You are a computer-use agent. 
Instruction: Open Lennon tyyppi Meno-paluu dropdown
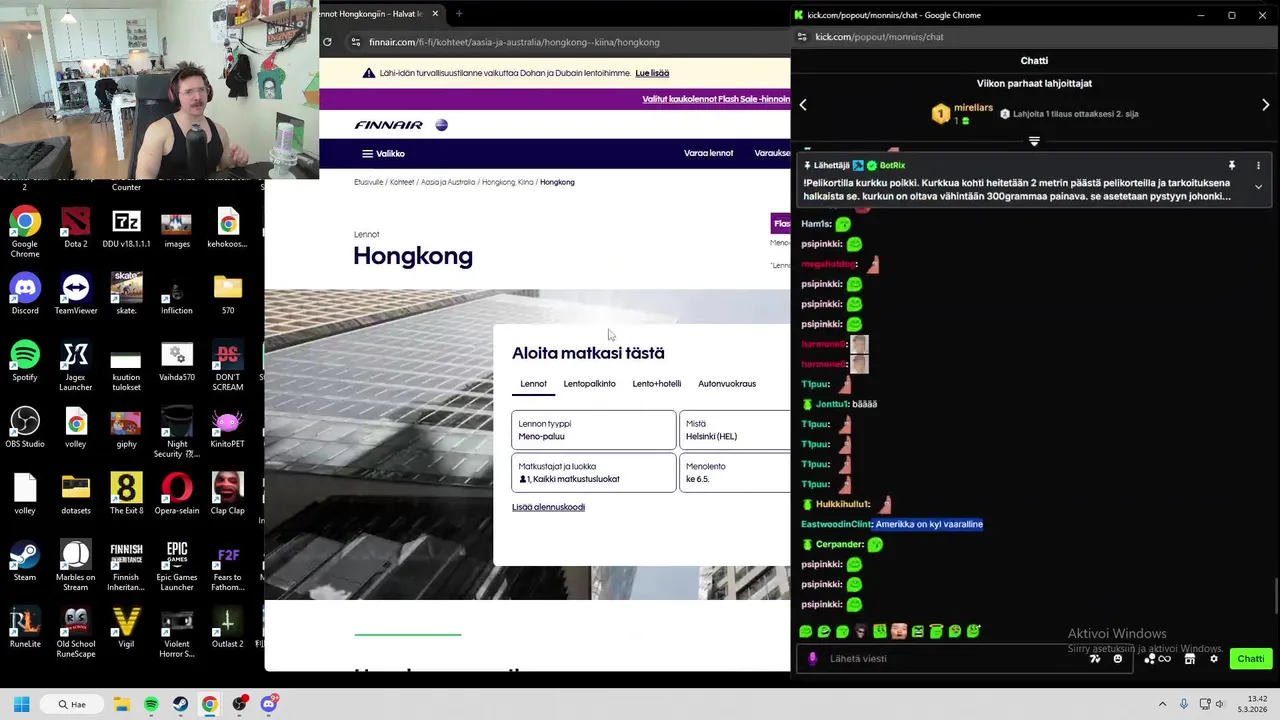[594, 430]
